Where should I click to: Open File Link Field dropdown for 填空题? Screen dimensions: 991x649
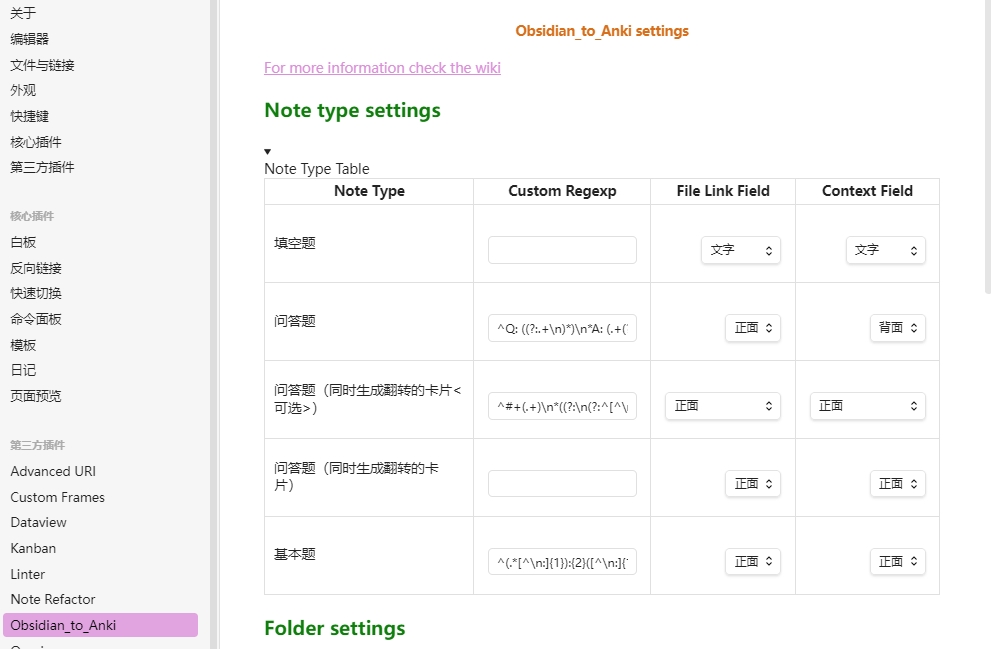pyautogui.click(x=741, y=250)
